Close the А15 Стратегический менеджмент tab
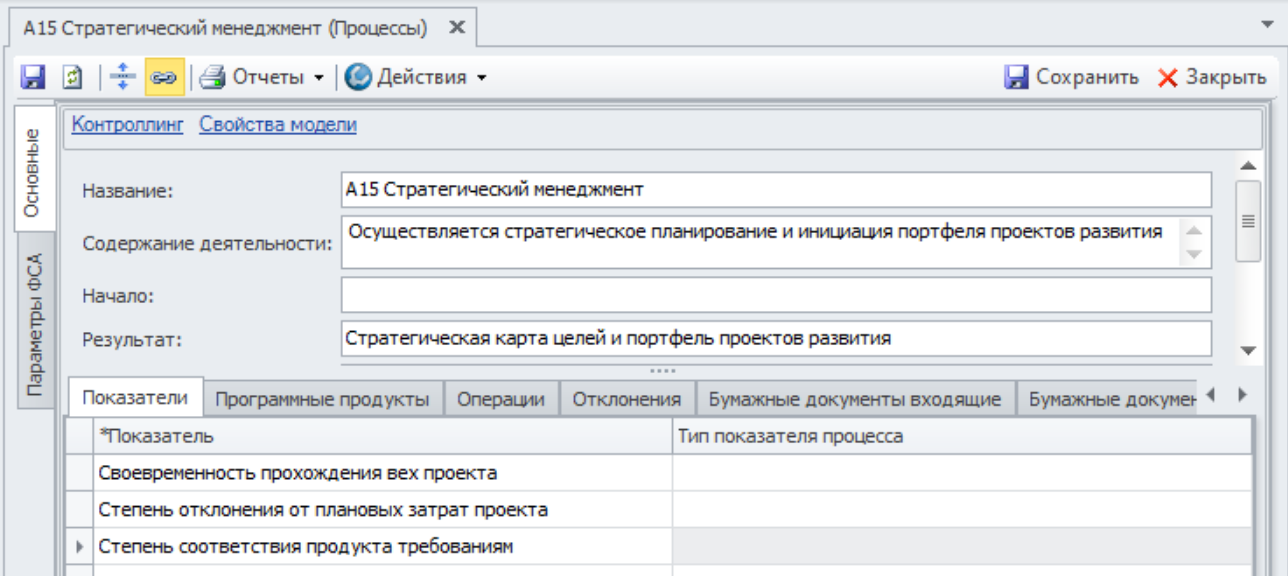Screen dimensions: 1288x576 (456, 28)
